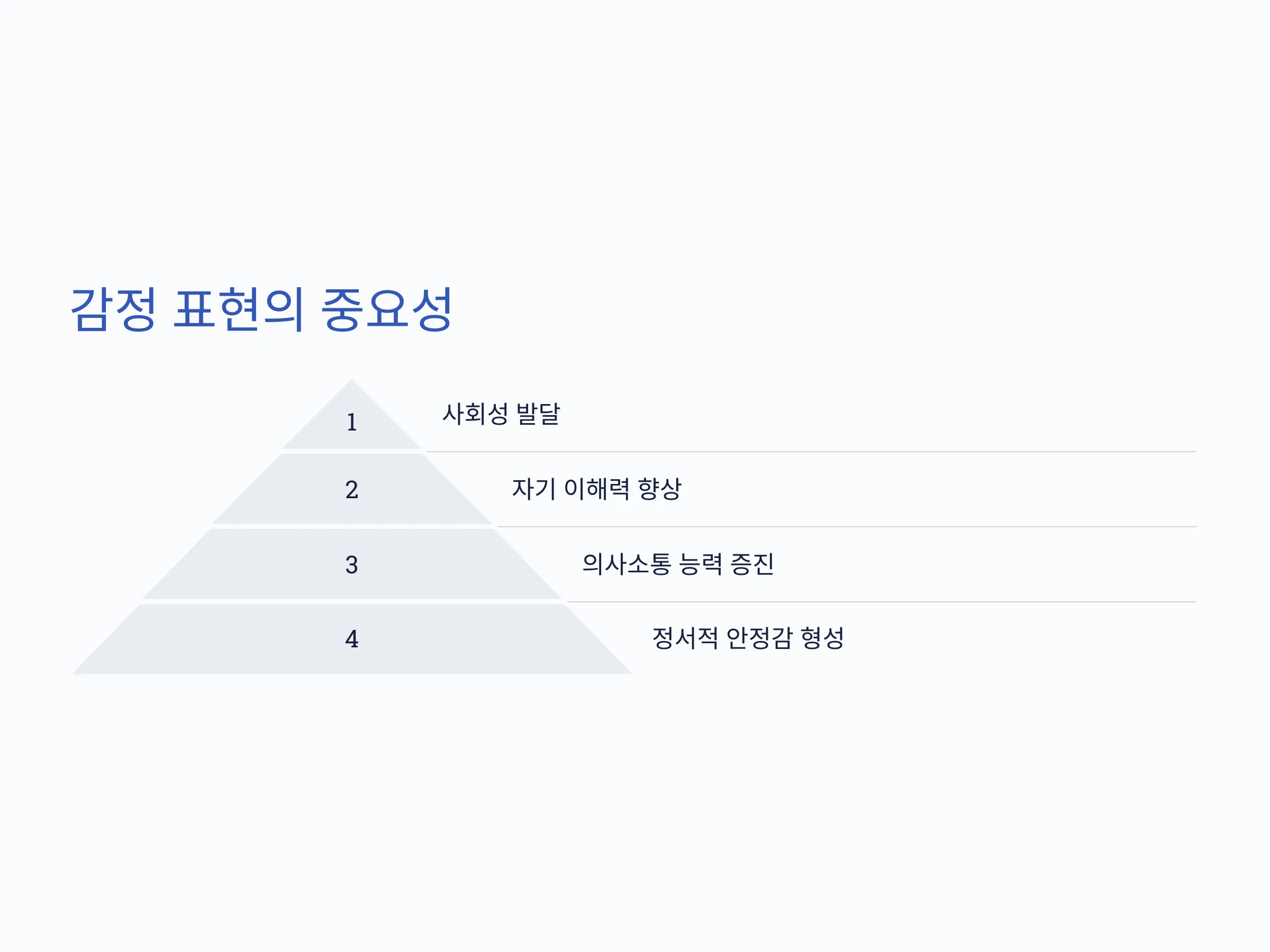
Task: Click the word 정서적 in the fourth label
Action: (685, 638)
